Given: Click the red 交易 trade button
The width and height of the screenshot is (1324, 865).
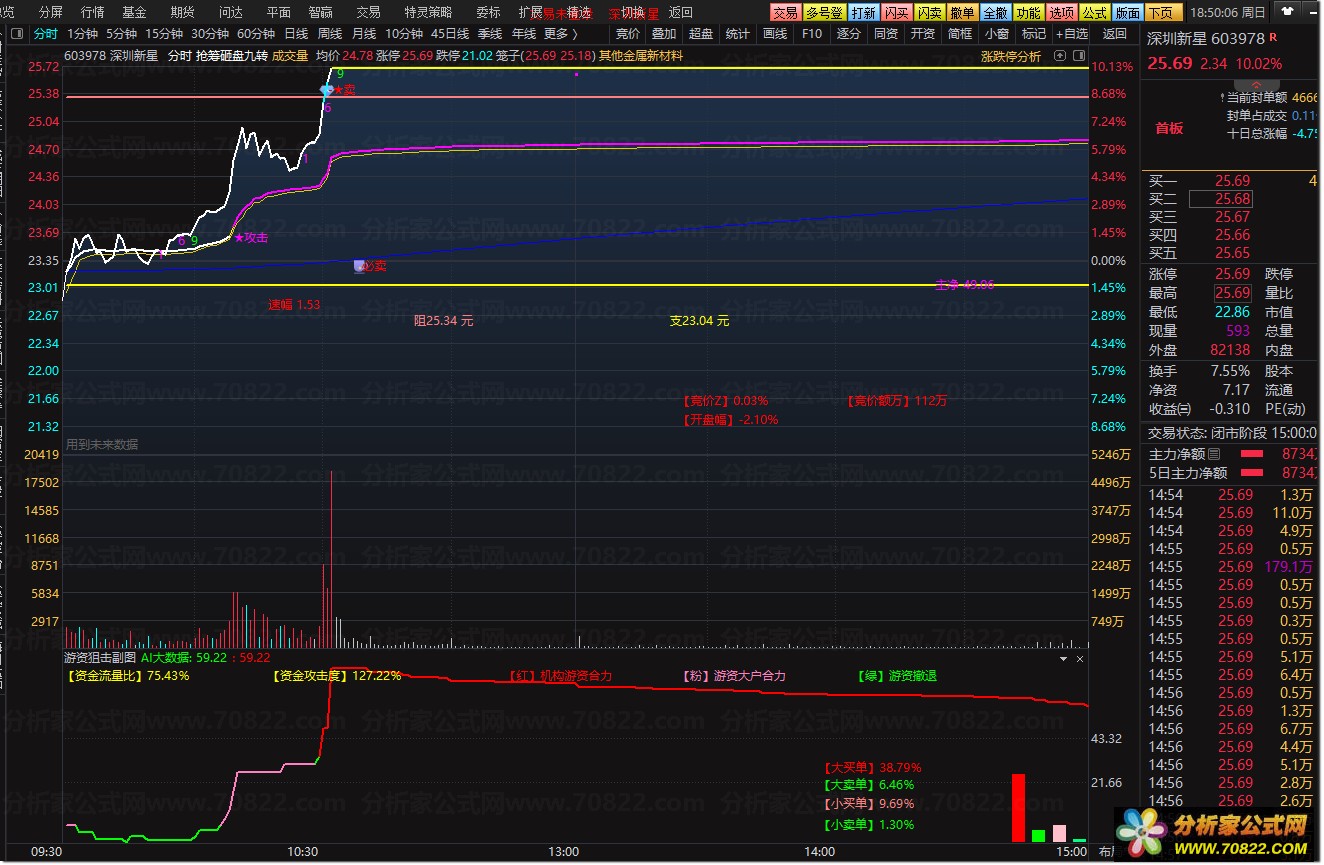Looking at the screenshot, I should coord(785,12).
